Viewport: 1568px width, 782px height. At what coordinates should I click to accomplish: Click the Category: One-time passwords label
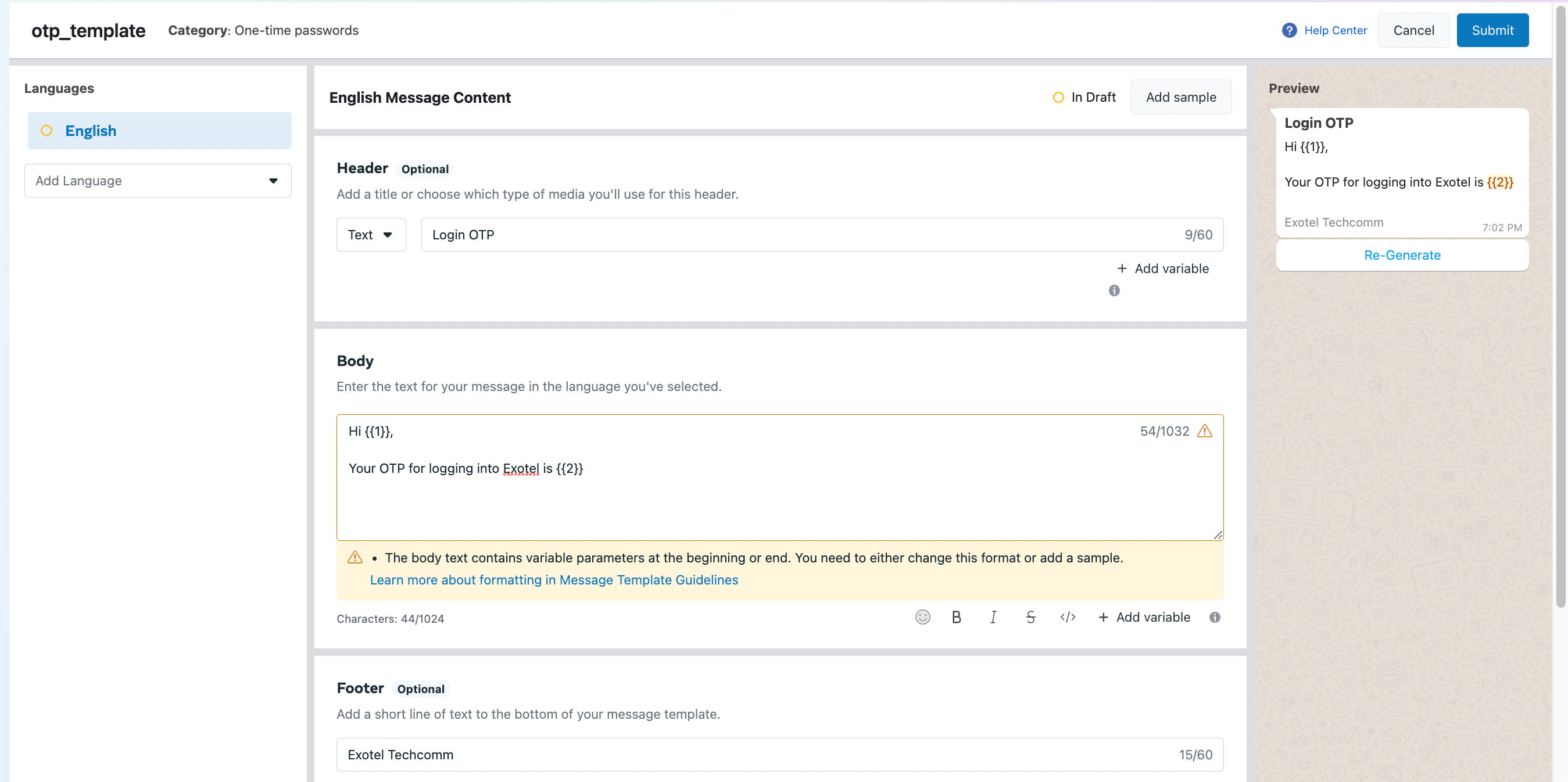263,30
